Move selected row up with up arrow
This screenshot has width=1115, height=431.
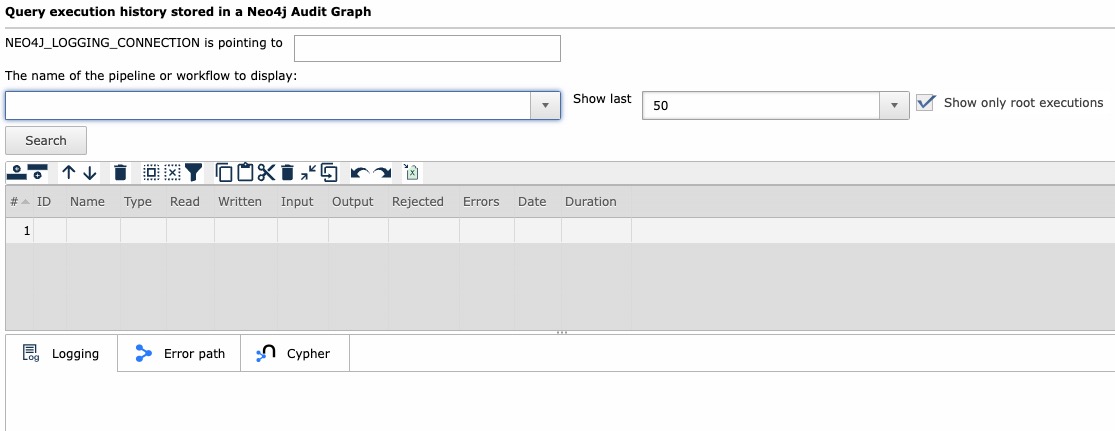pyautogui.click(x=68, y=172)
